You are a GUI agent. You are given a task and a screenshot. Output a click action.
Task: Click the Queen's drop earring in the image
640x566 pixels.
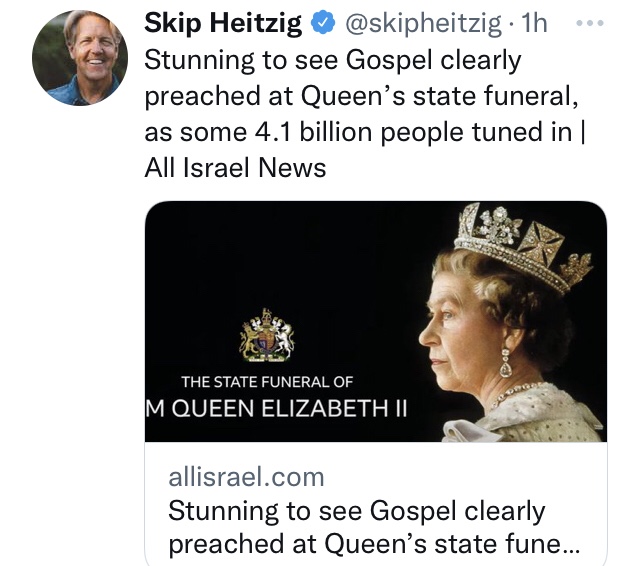(x=507, y=361)
